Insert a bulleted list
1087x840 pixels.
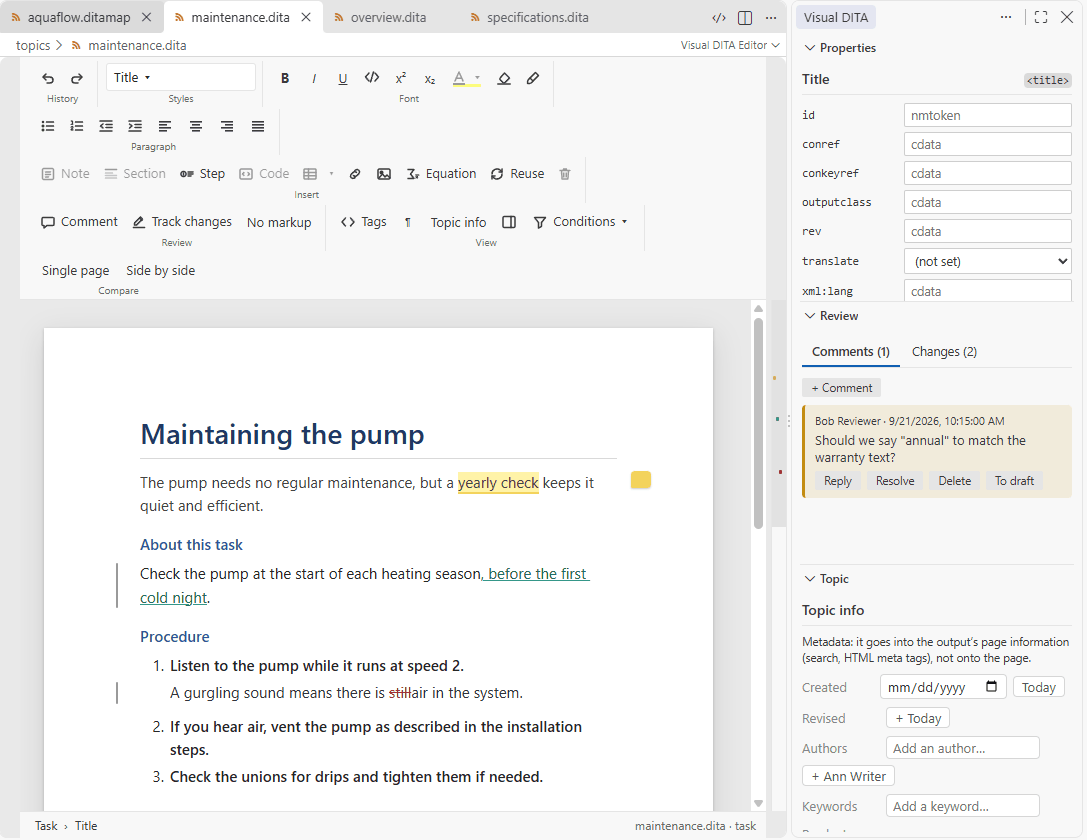point(48,126)
